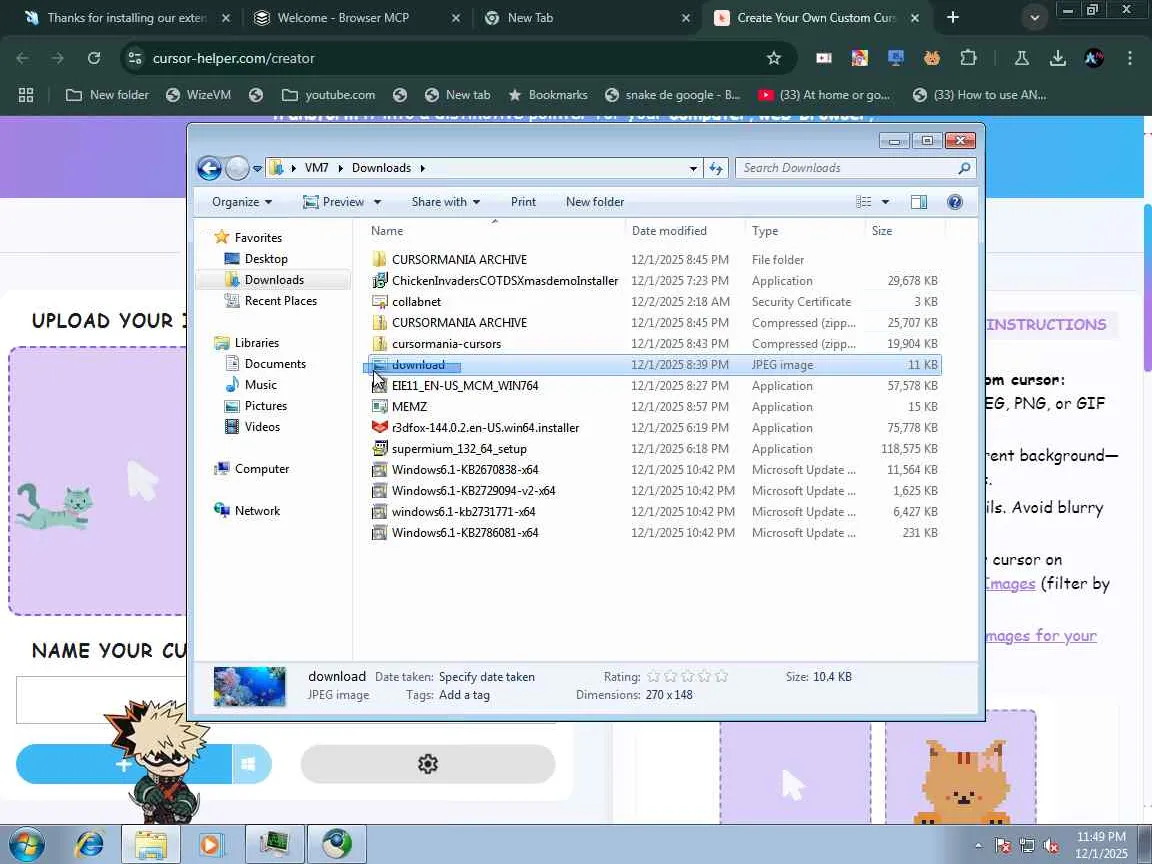
Task: Open the address bar history dropdown
Action: click(x=693, y=168)
